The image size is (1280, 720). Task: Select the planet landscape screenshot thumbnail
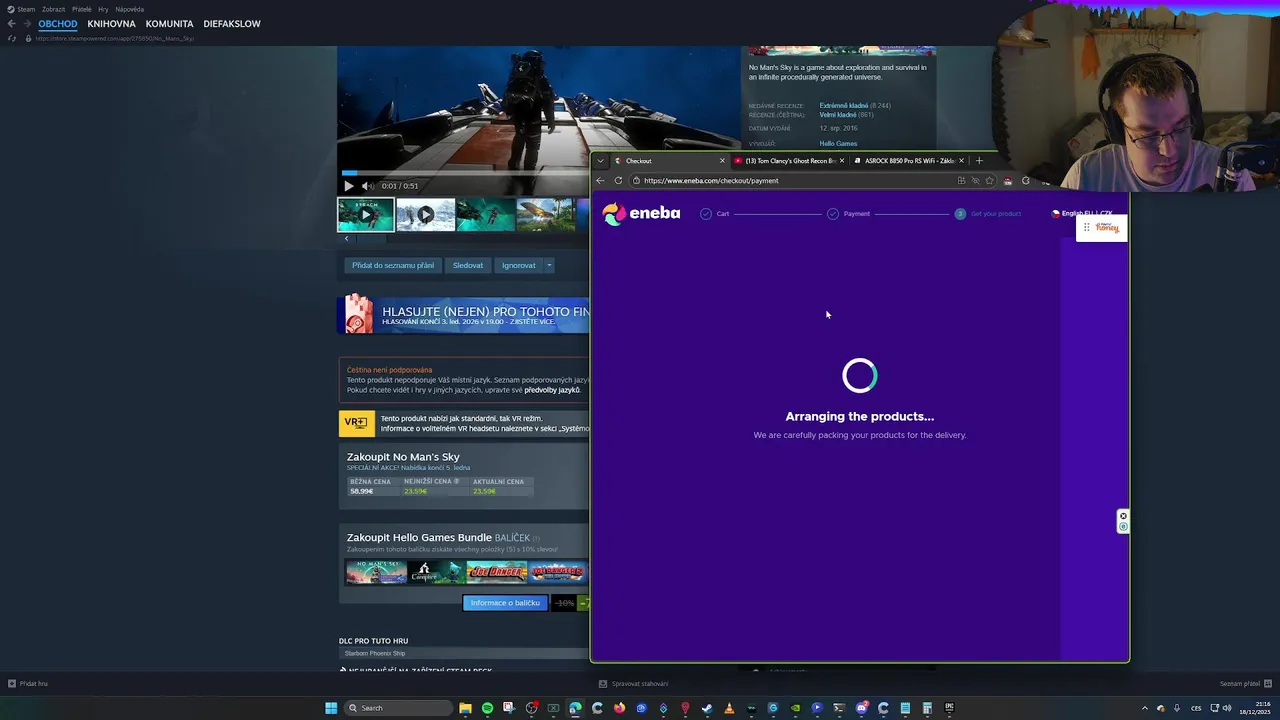[546, 214]
